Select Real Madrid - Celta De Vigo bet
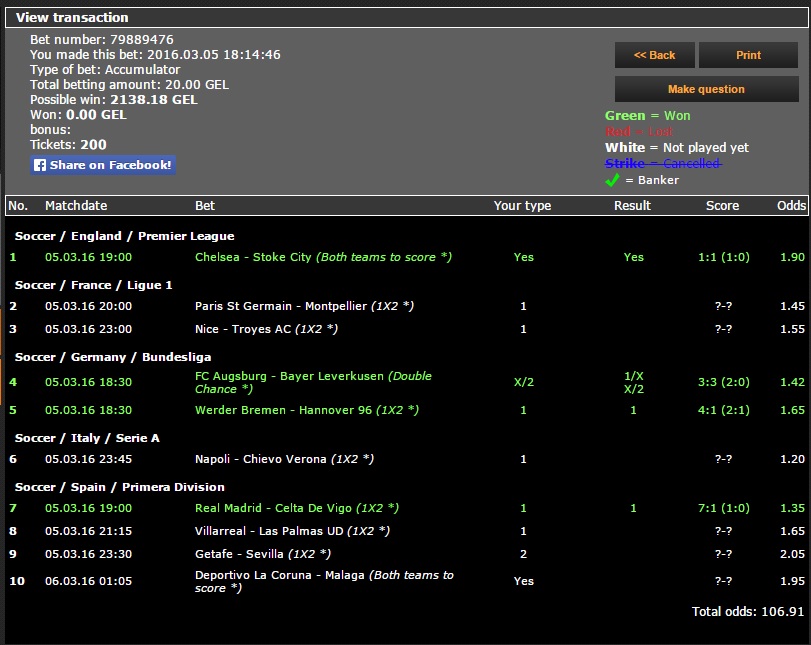 point(297,508)
